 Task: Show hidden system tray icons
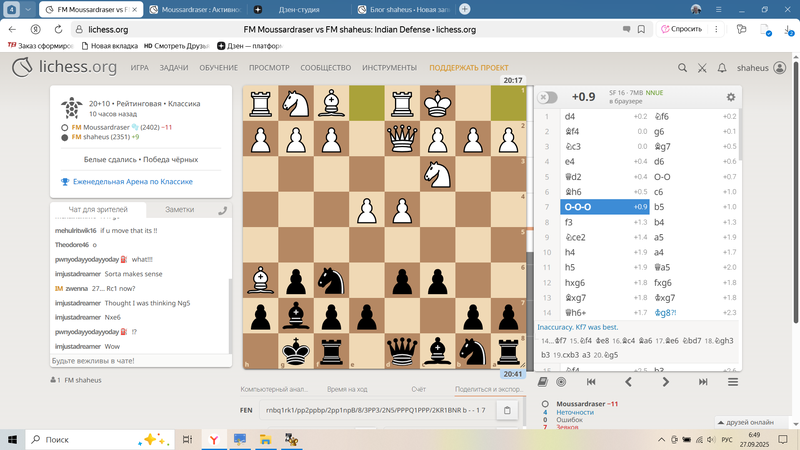pos(661,439)
